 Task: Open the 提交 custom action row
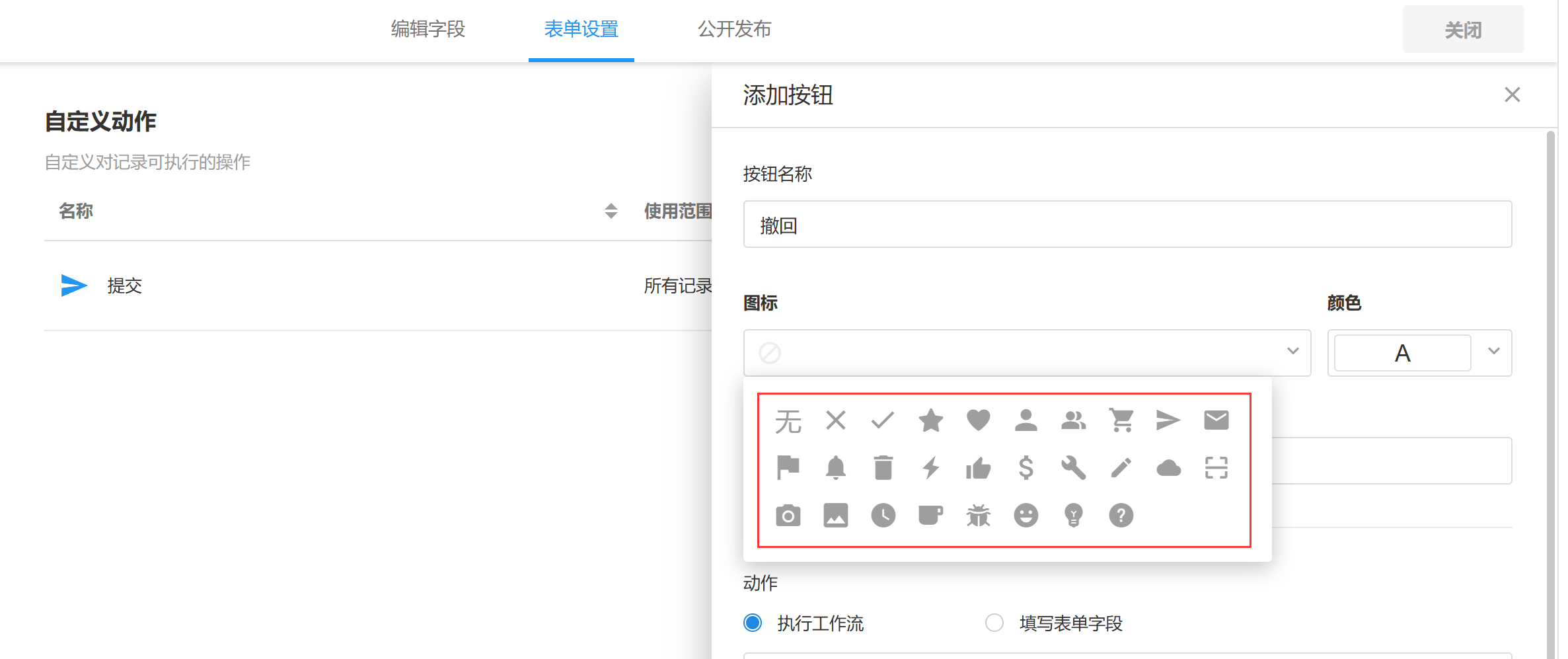(124, 286)
